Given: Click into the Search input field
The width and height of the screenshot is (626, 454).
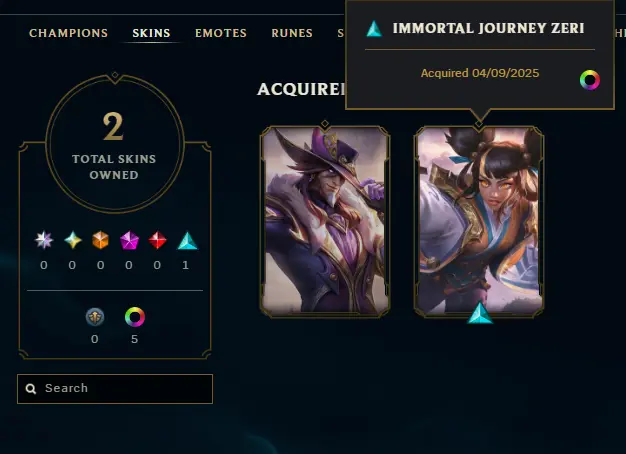Looking at the screenshot, I should 115,389.
